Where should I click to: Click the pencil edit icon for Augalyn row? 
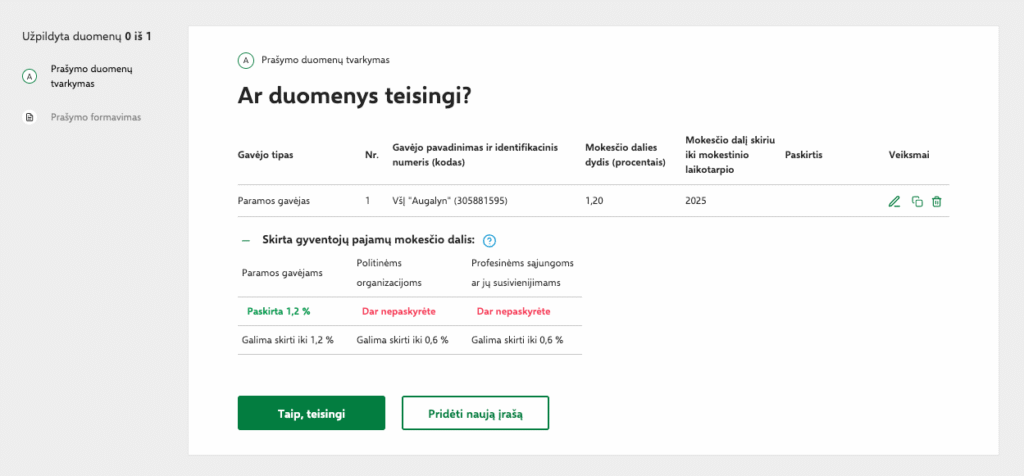894,201
